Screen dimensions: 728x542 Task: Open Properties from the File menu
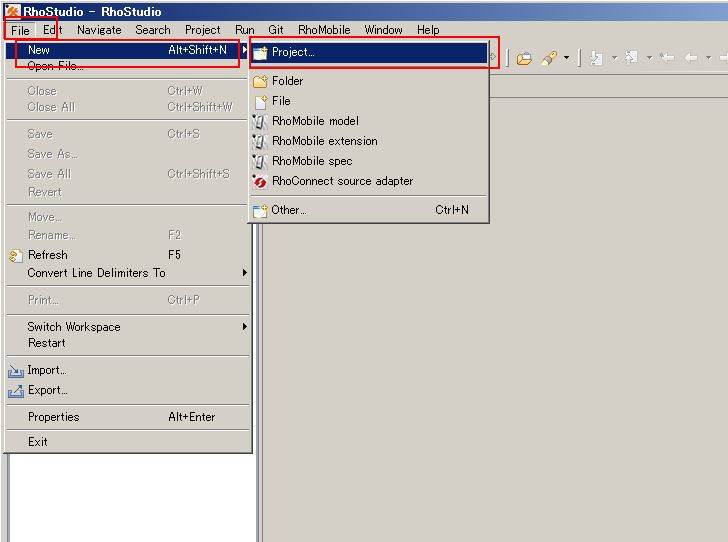click(x=127, y=417)
